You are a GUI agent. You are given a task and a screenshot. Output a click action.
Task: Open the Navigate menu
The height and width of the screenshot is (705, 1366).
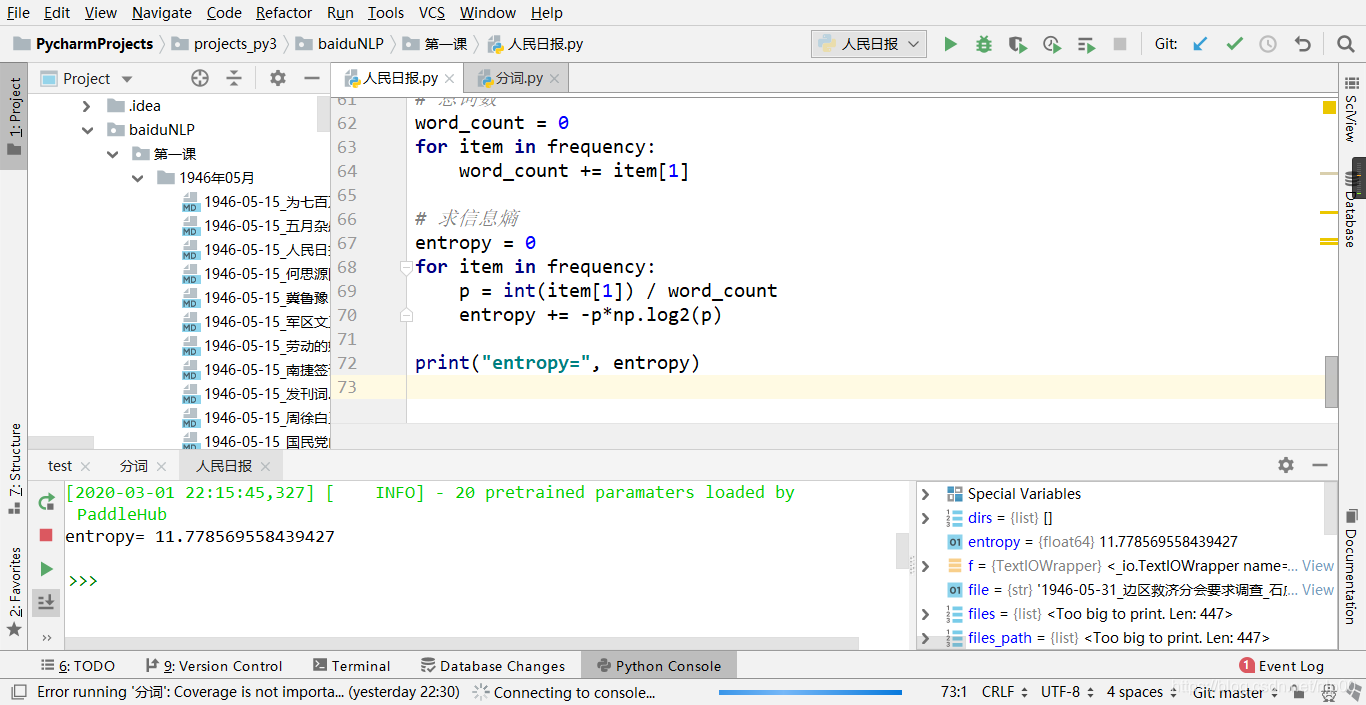click(x=162, y=13)
